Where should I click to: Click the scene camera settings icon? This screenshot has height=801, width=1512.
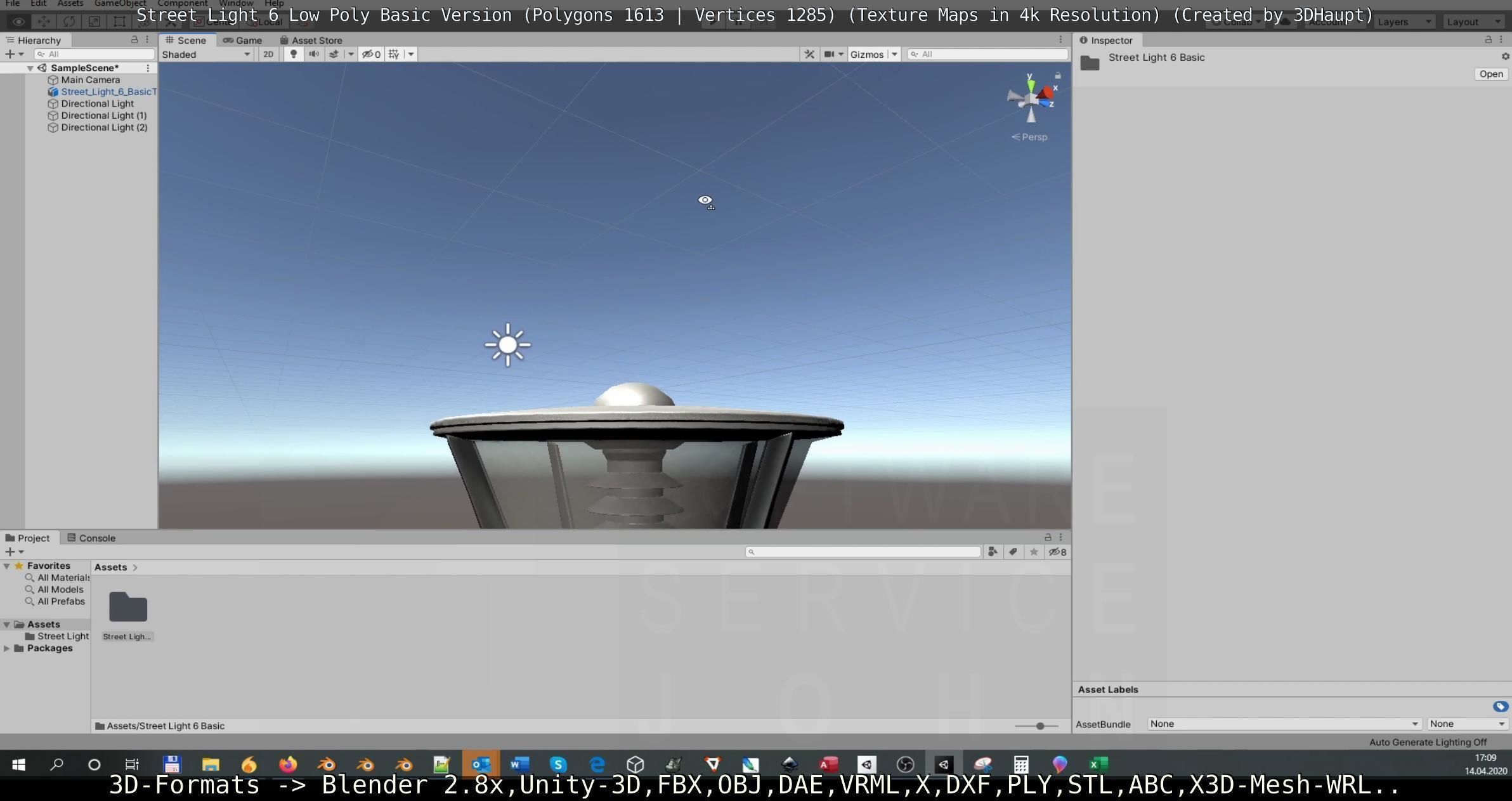829,55
